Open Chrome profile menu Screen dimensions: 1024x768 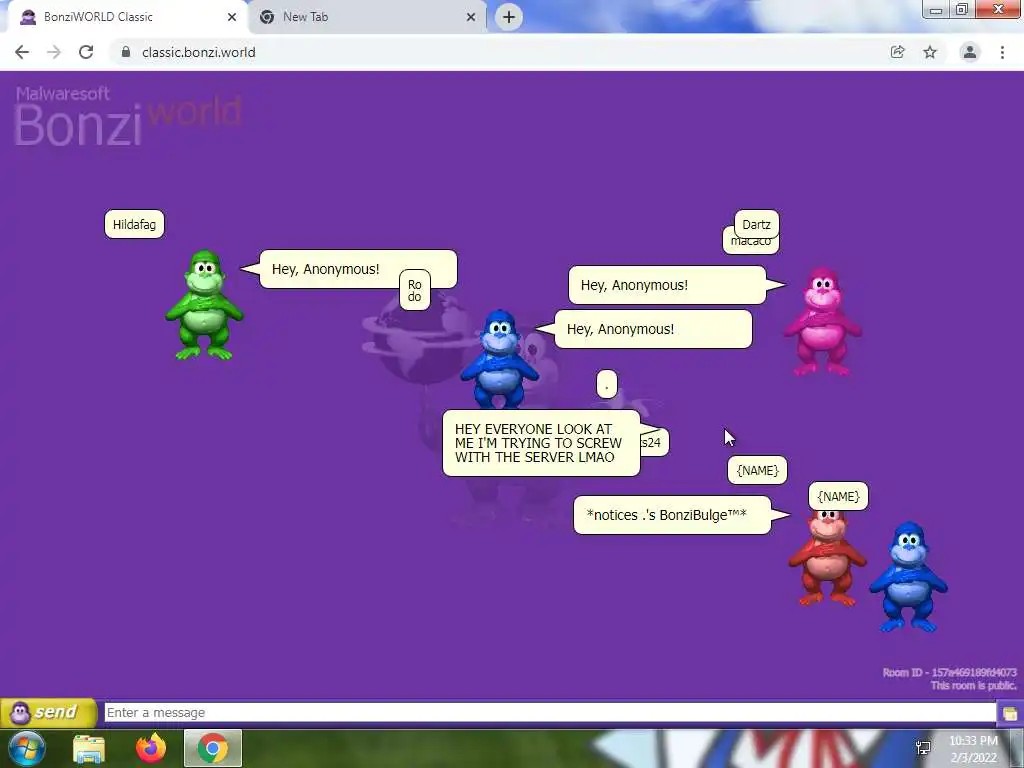tap(970, 52)
